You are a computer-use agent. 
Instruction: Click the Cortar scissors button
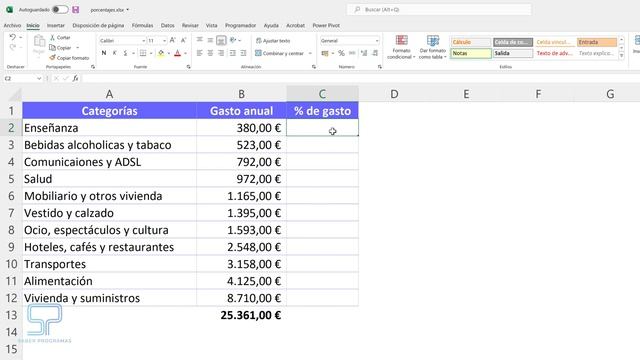point(60,37)
